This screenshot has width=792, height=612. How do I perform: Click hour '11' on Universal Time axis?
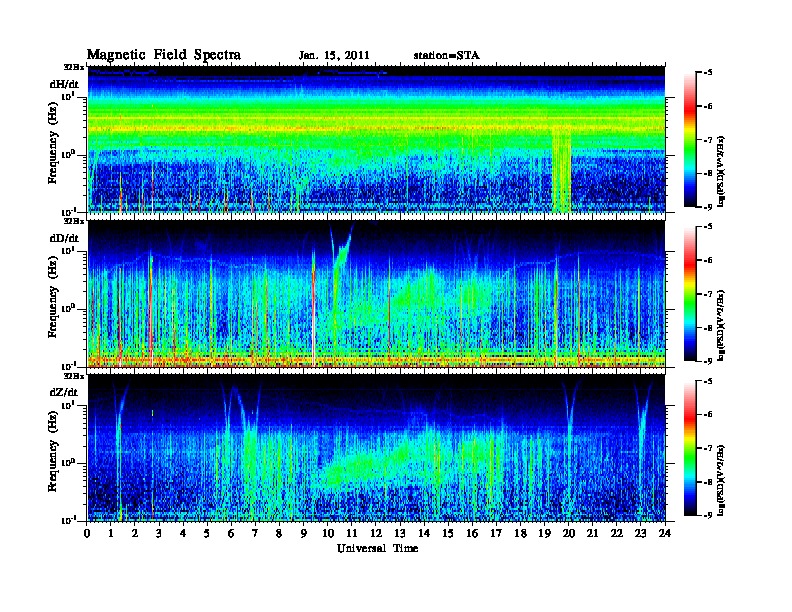click(x=352, y=533)
